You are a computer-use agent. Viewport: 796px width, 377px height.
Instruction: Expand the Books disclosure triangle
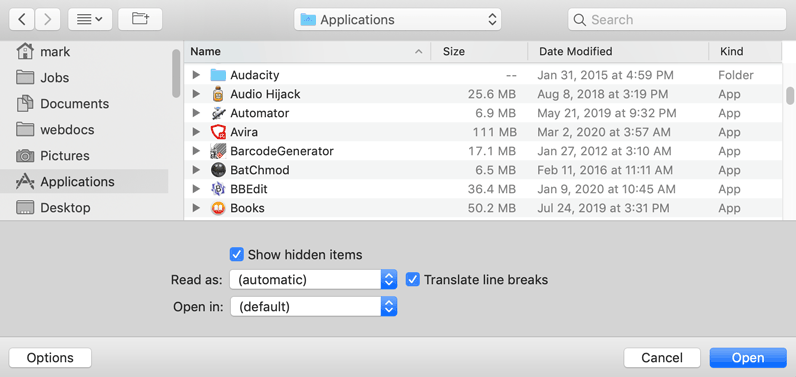click(x=196, y=208)
